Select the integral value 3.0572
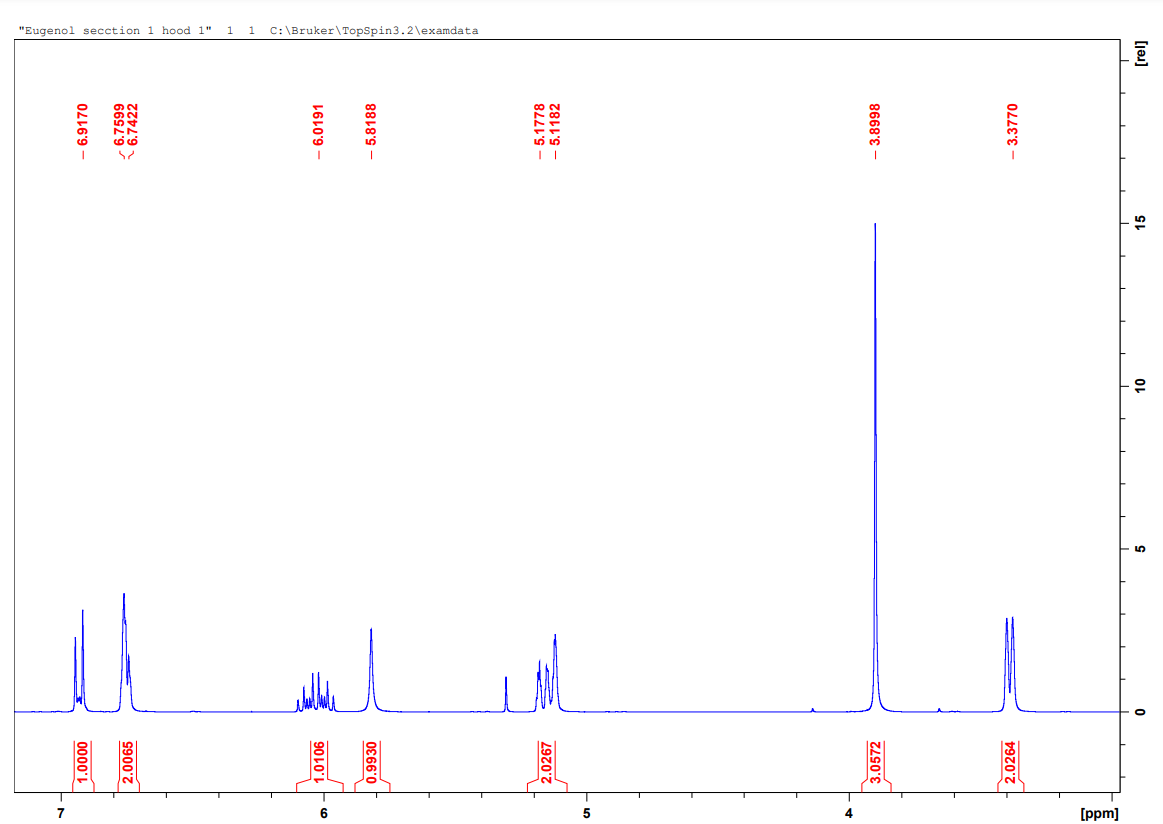 click(875, 762)
